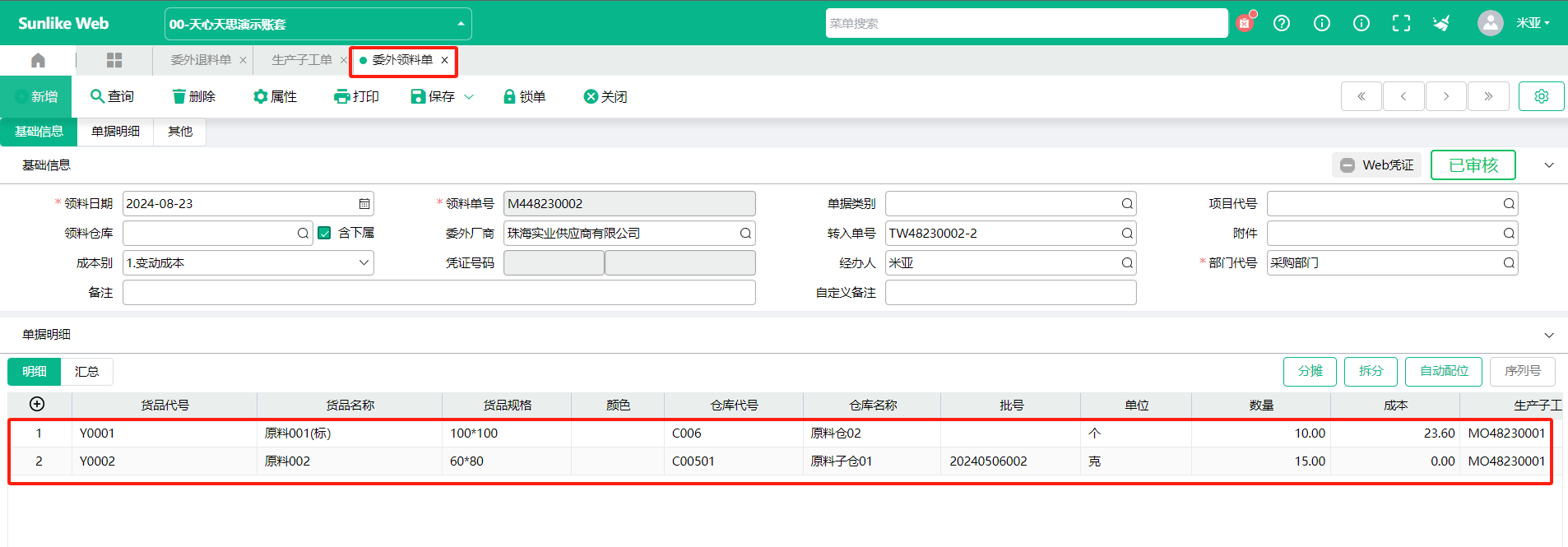Open calendar picker for 领料日期
The width and height of the screenshot is (1568, 547).
coord(364,204)
